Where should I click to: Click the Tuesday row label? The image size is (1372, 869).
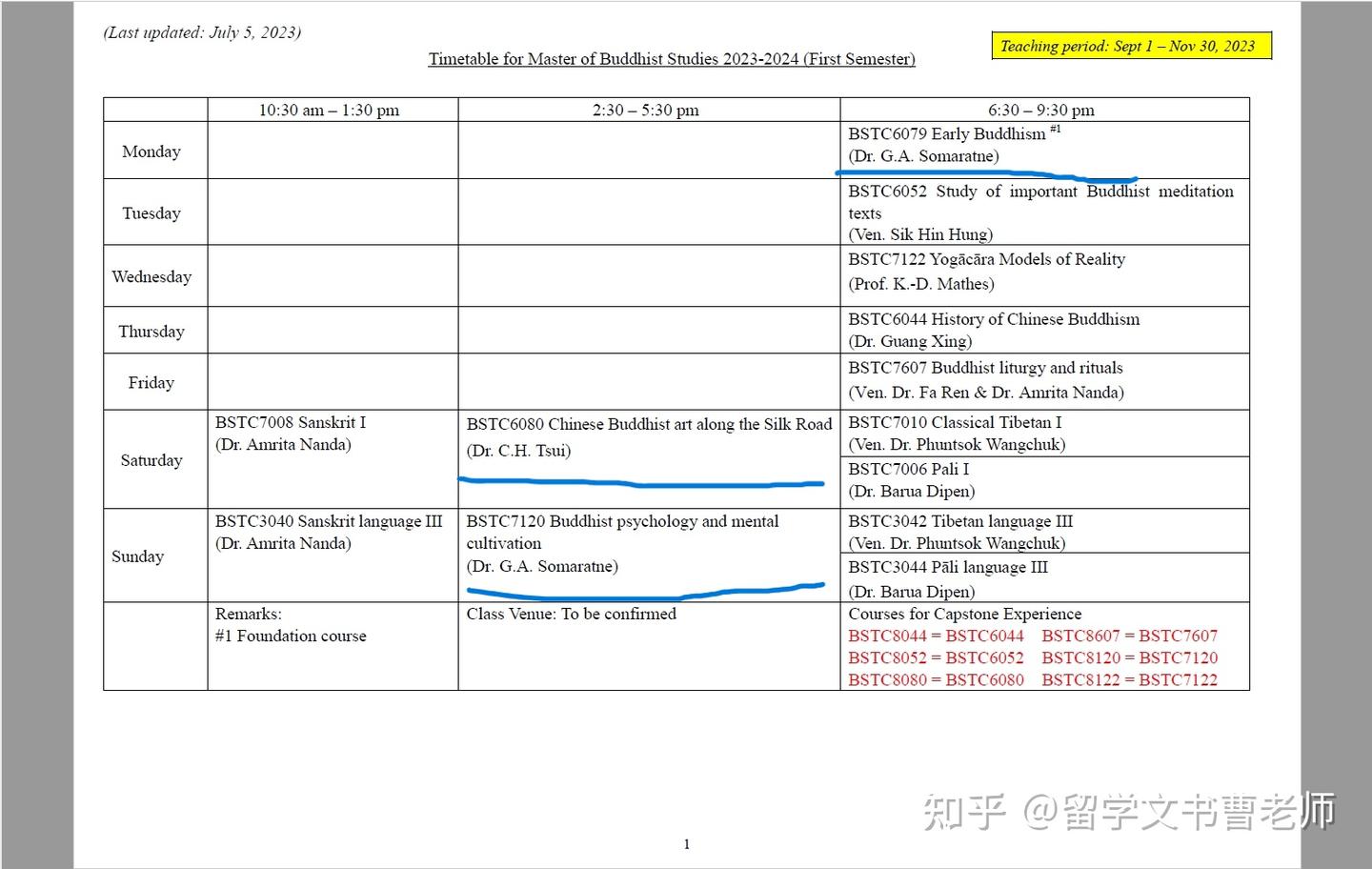tap(151, 212)
